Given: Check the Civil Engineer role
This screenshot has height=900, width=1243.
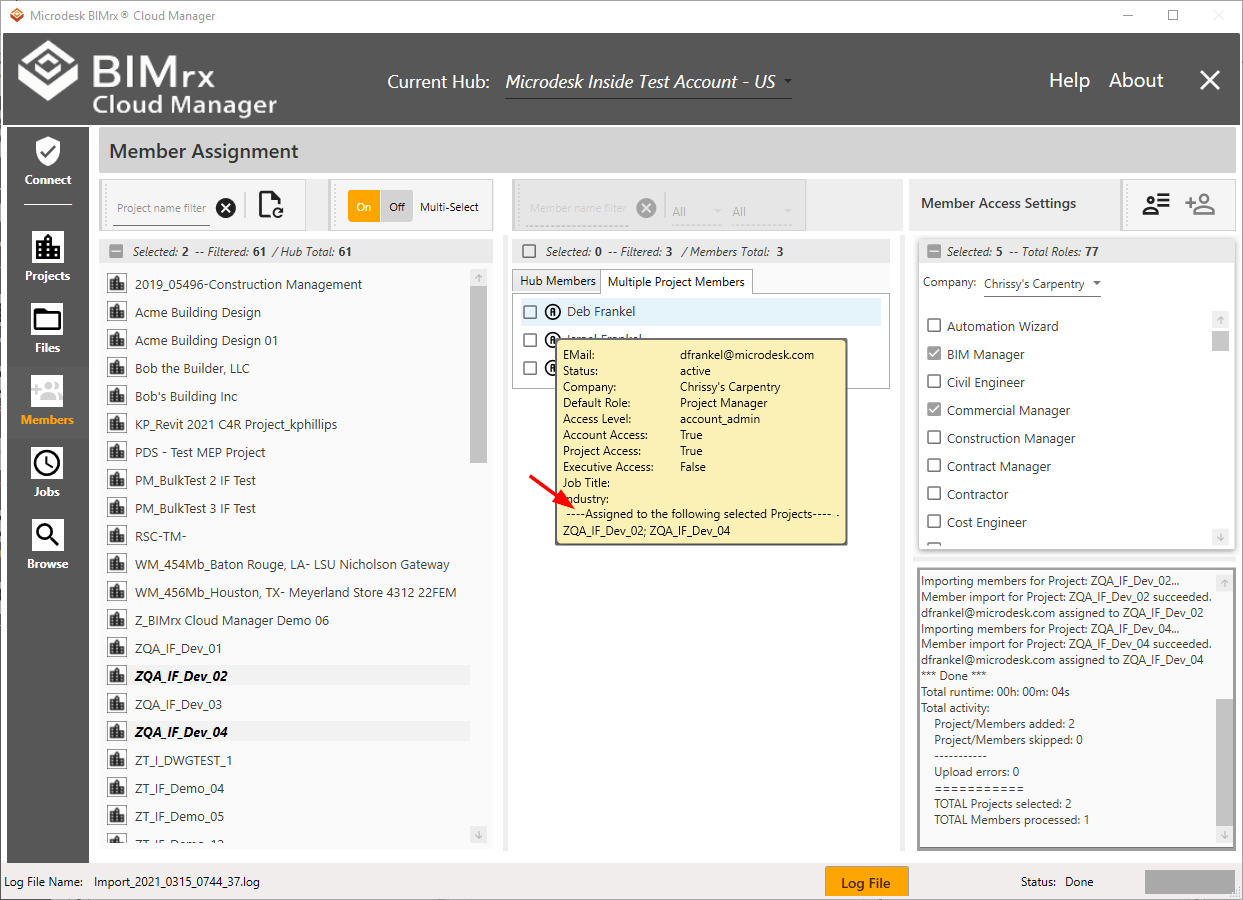Looking at the screenshot, I should pos(934,382).
